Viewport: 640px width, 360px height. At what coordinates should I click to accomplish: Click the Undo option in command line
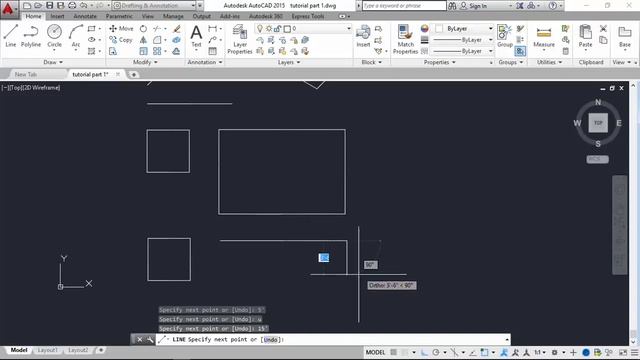coord(270,340)
